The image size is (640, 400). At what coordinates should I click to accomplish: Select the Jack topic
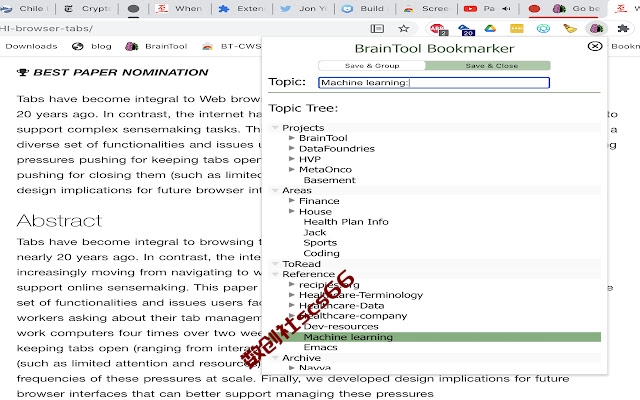(315, 233)
